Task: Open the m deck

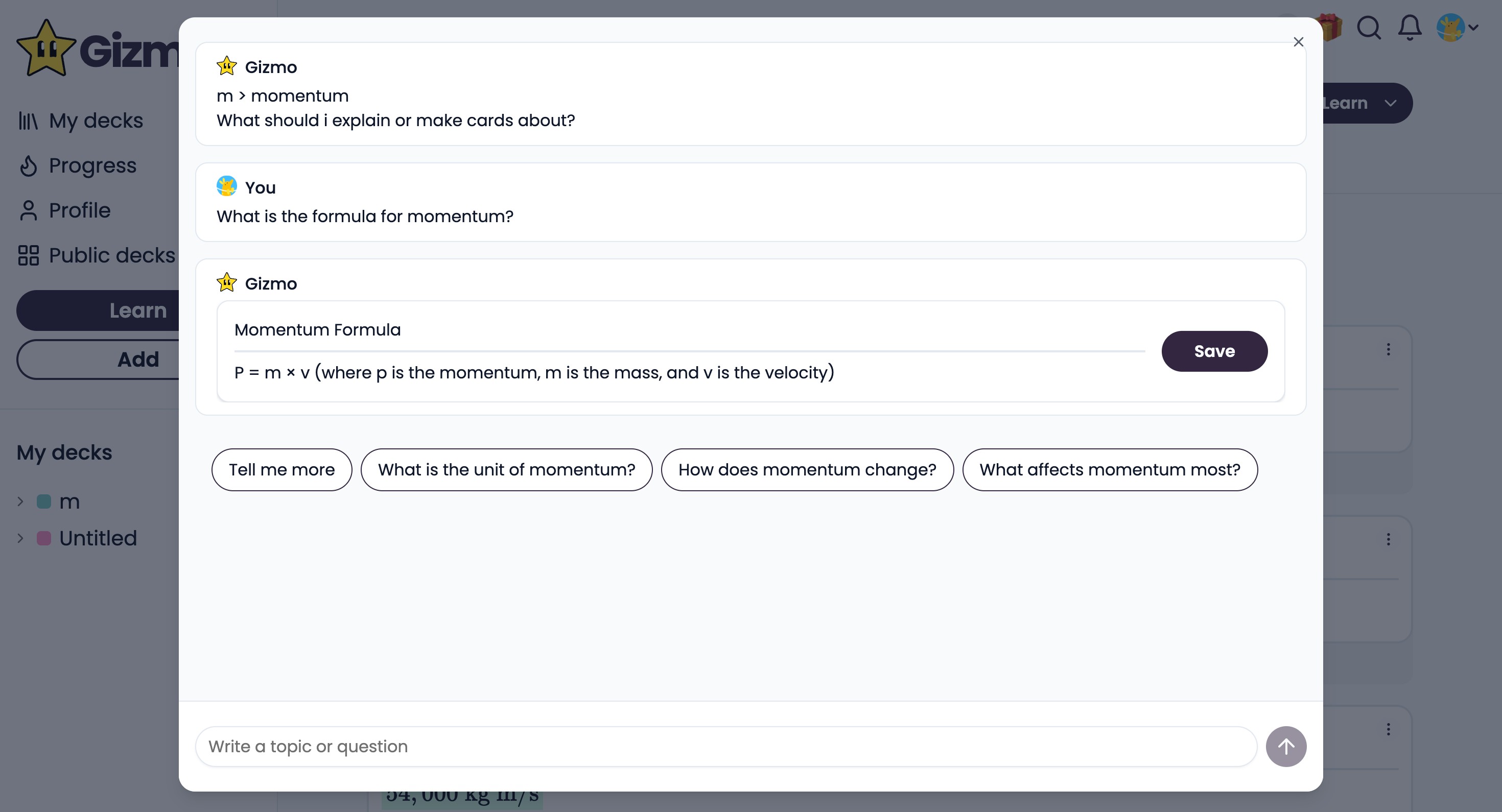Action: click(69, 502)
